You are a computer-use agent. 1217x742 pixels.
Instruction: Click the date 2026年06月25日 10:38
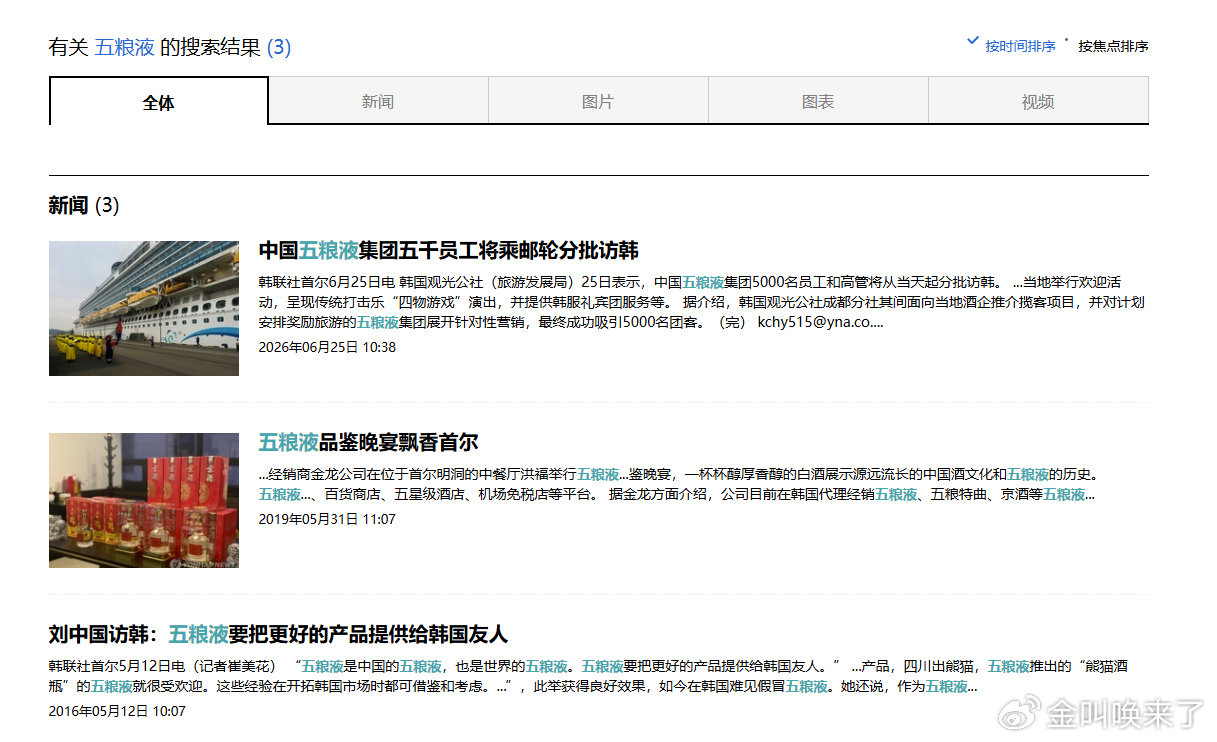pyautogui.click(x=327, y=347)
